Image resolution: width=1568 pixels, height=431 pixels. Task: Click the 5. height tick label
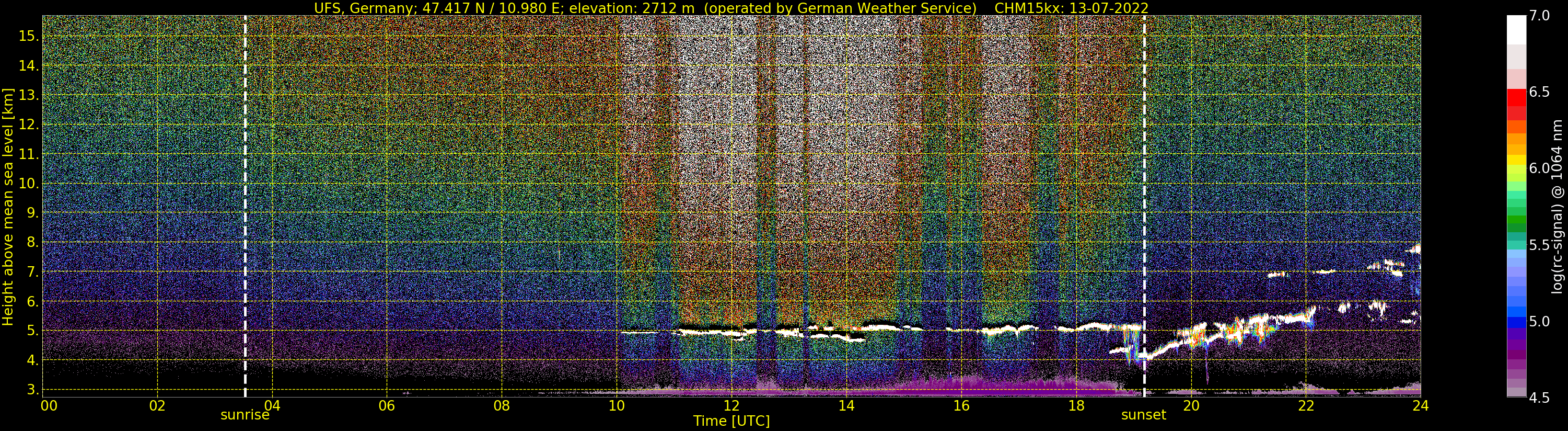click(32, 331)
